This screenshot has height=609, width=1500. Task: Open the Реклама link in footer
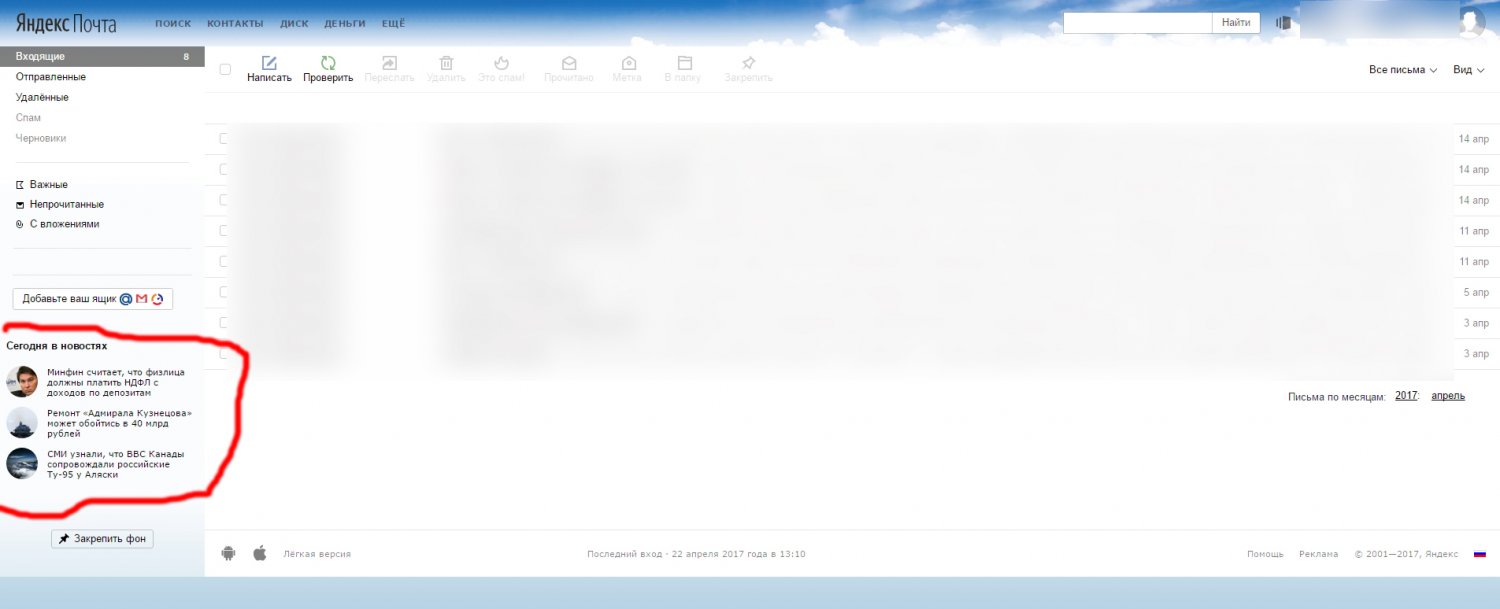[x=1318, y=554]
